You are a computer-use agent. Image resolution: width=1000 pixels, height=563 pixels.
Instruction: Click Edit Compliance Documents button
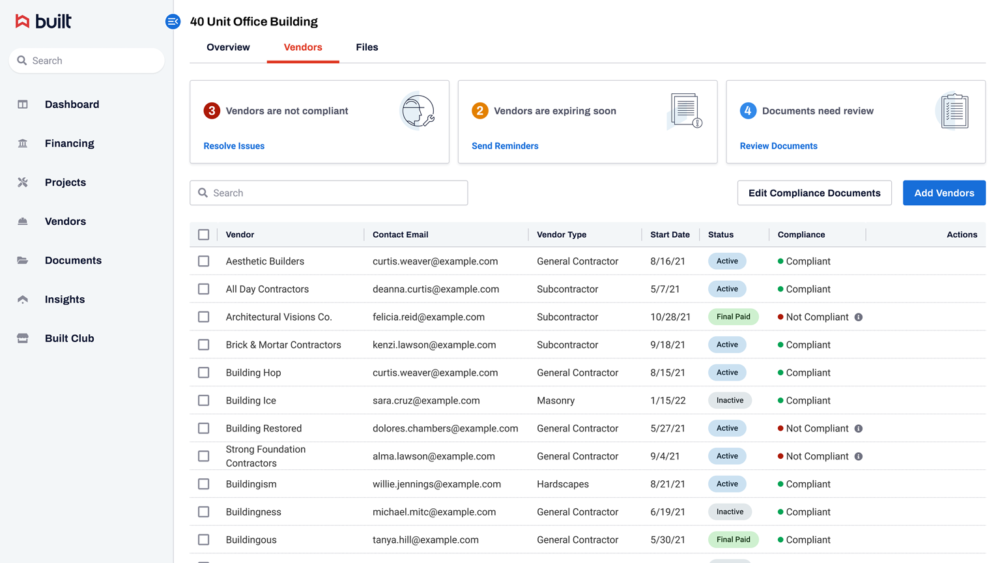(x=814, y=193)
